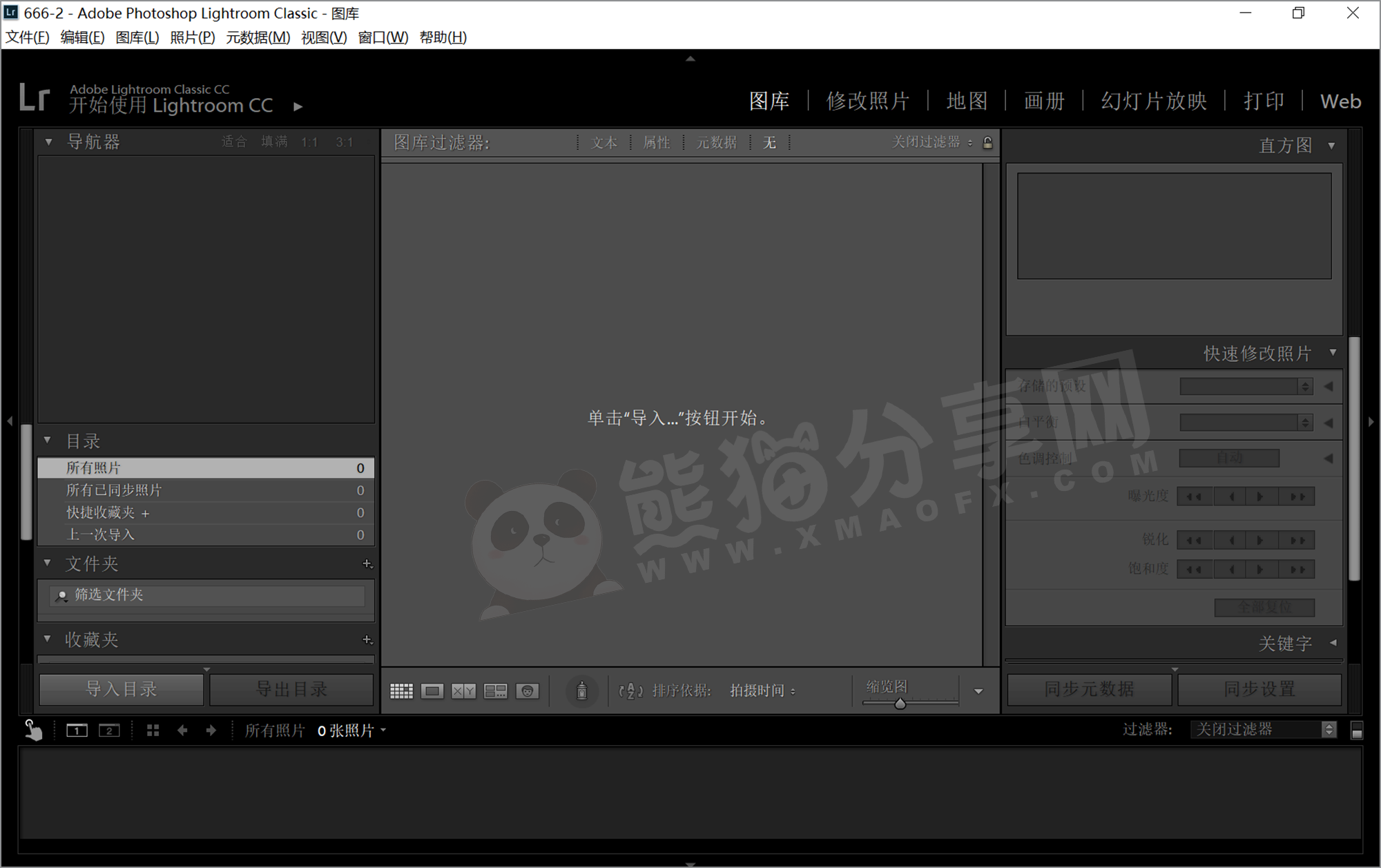Toggle the sort direction A-Z icon

click(630, 690)
